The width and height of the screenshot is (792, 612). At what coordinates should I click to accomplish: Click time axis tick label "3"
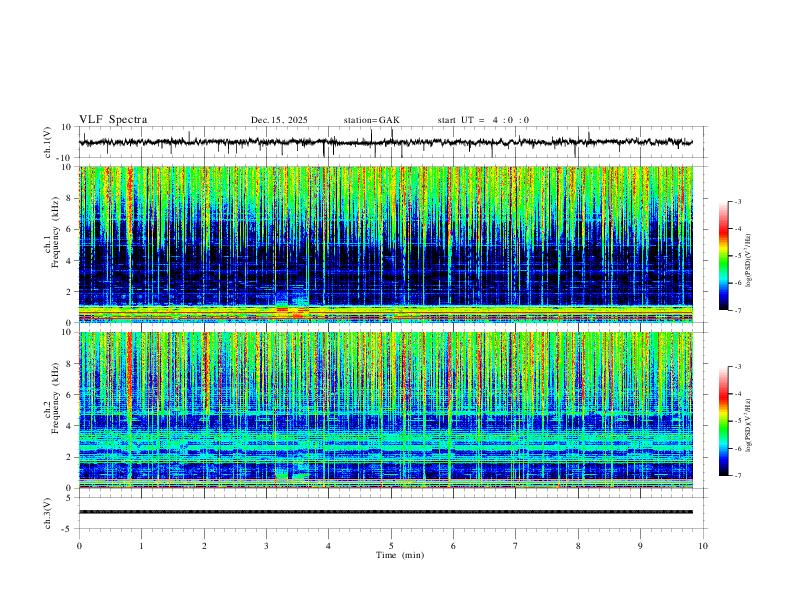click(x=266, y=546)
